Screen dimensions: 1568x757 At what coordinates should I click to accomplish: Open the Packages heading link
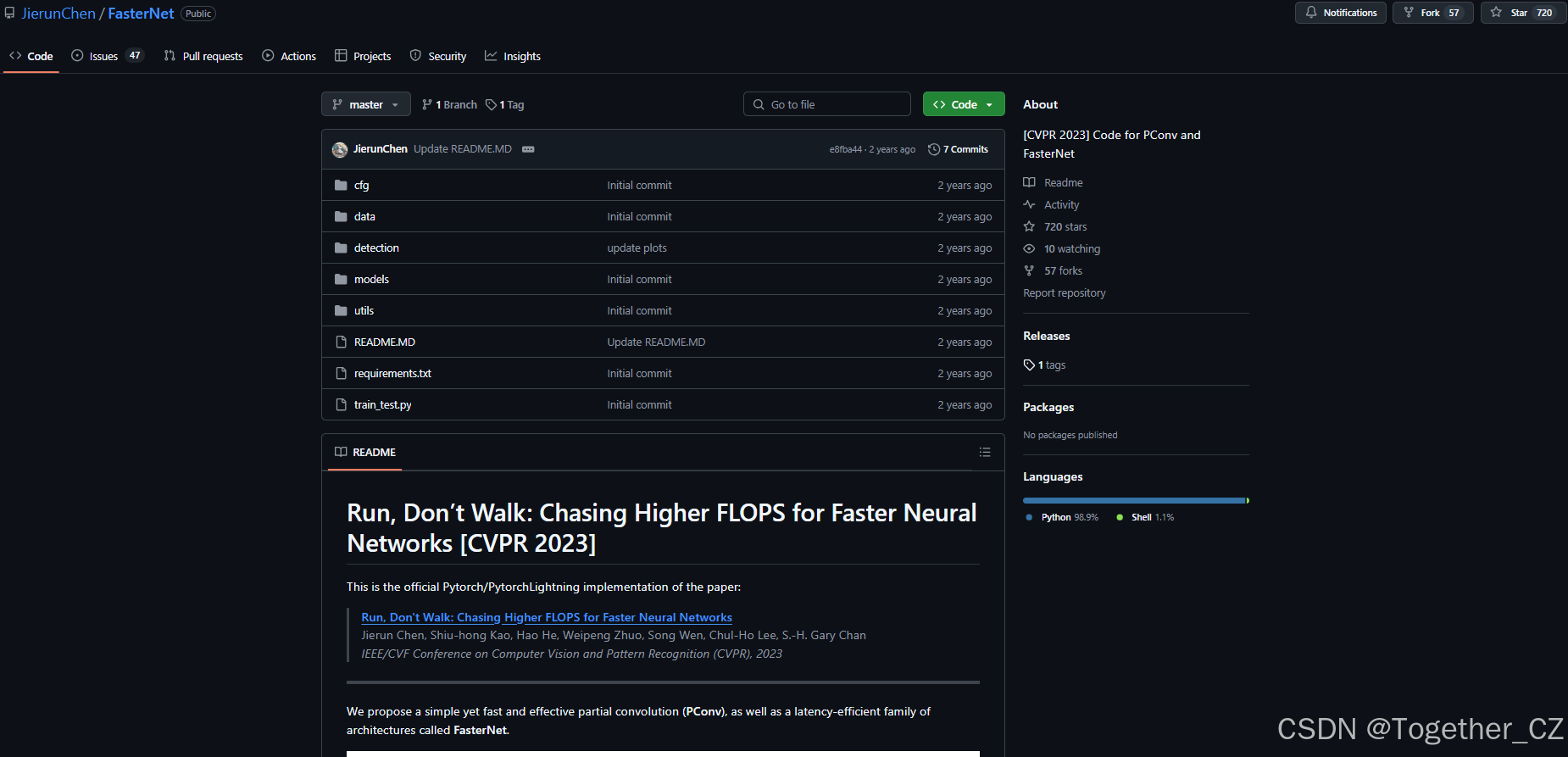pyautogui.click(x=1048, y=407)
